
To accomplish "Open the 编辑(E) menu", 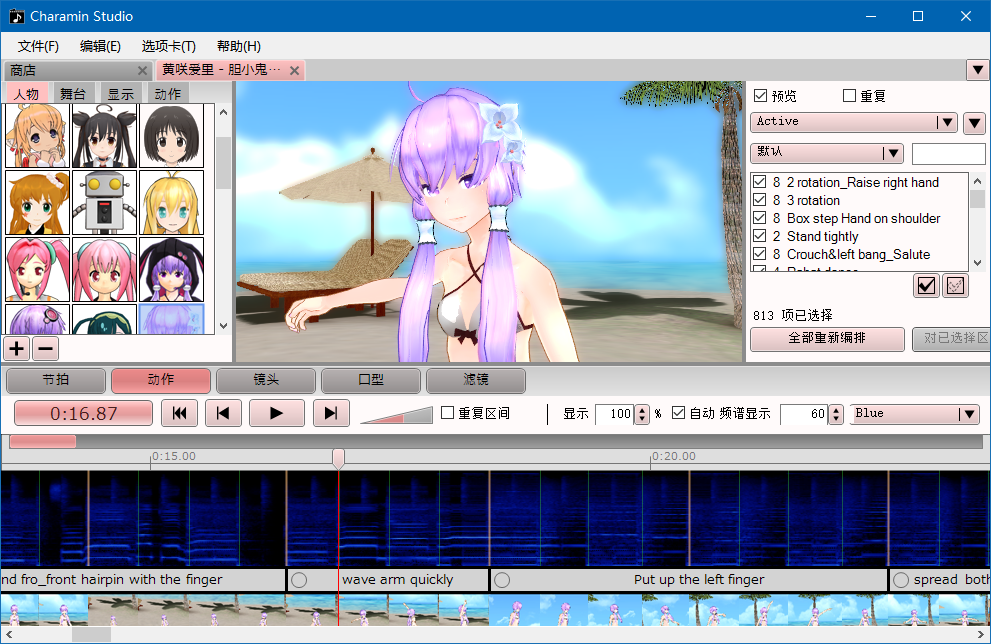I will coord(100,46).
